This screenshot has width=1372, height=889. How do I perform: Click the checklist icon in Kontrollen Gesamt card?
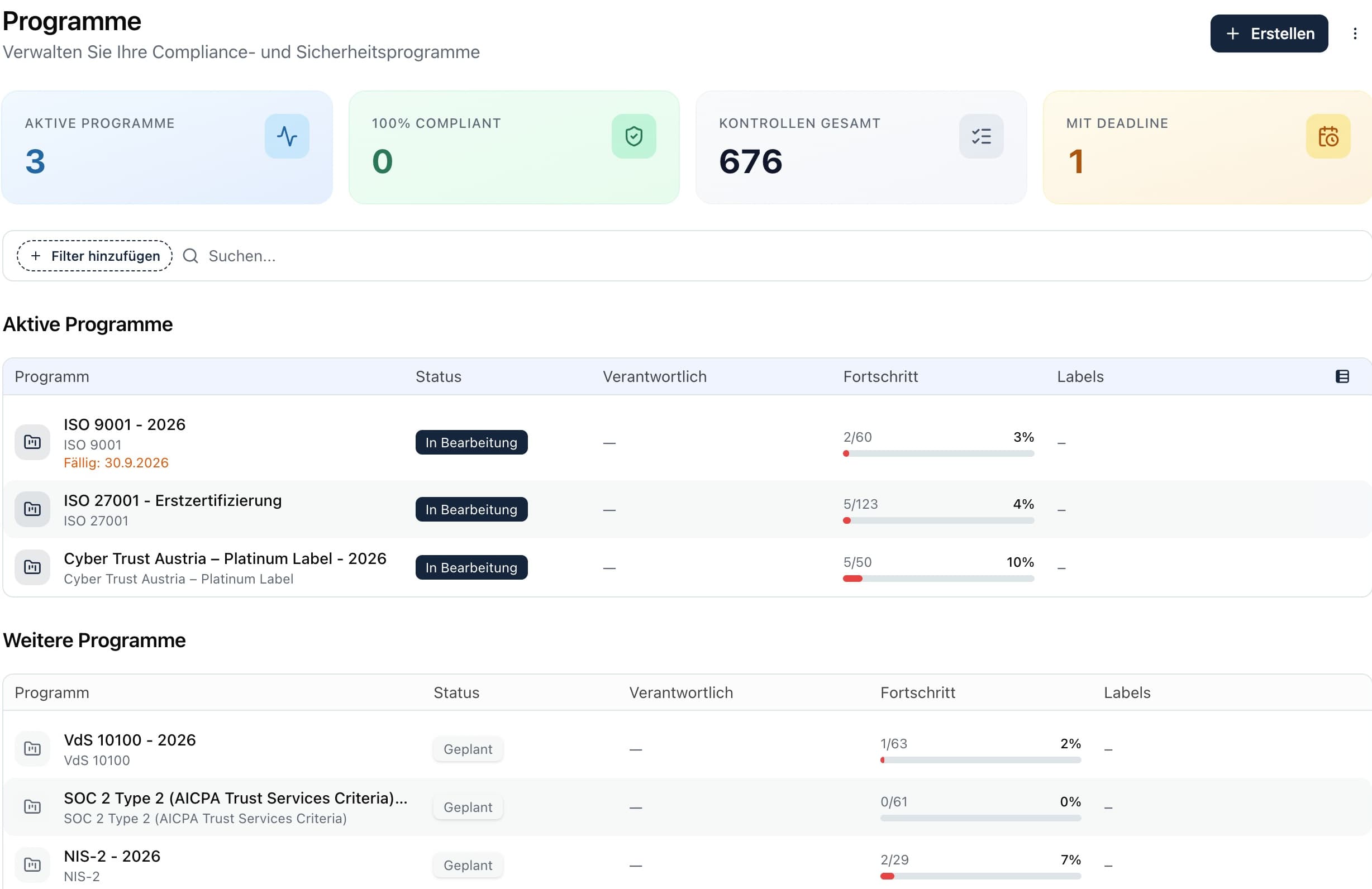[981, 137]
